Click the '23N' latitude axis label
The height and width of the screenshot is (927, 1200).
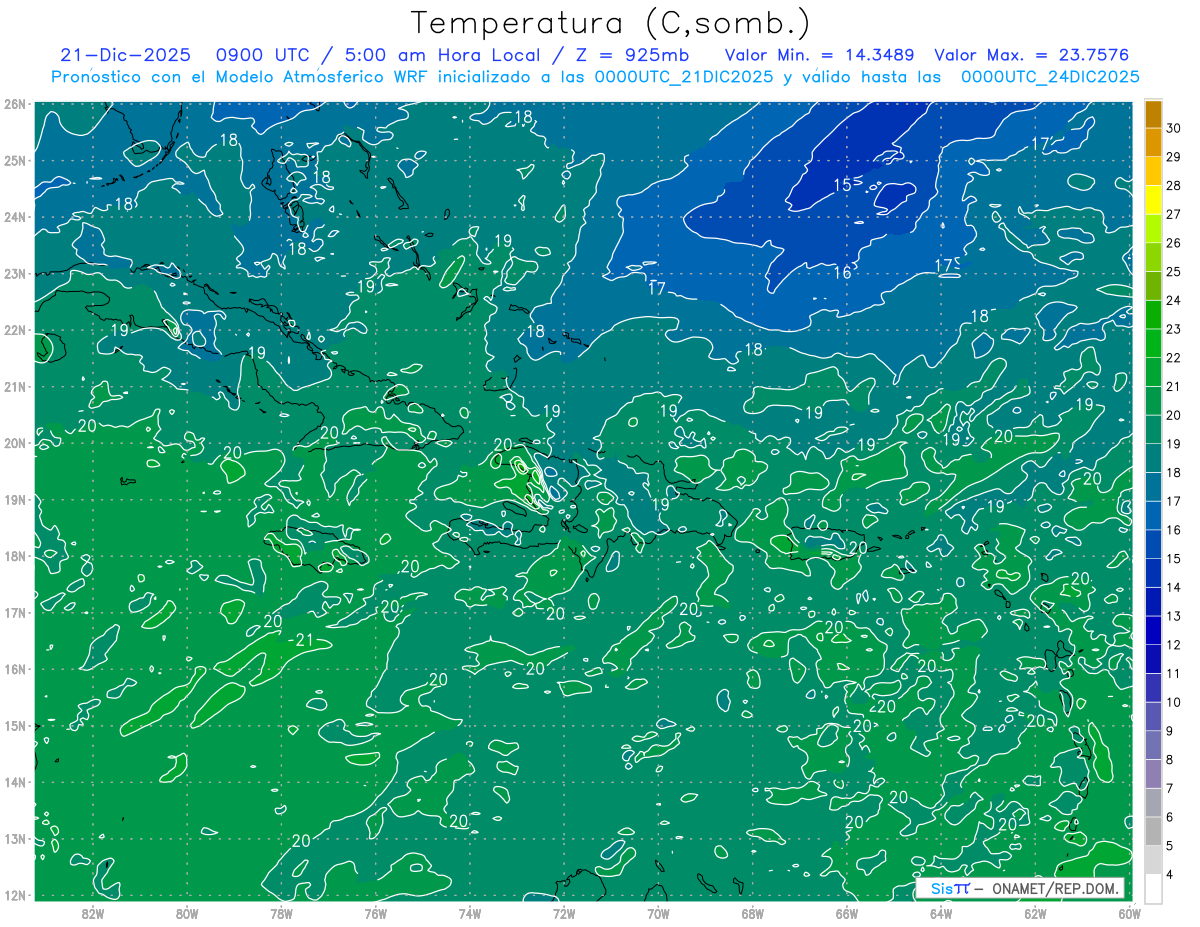15,273
